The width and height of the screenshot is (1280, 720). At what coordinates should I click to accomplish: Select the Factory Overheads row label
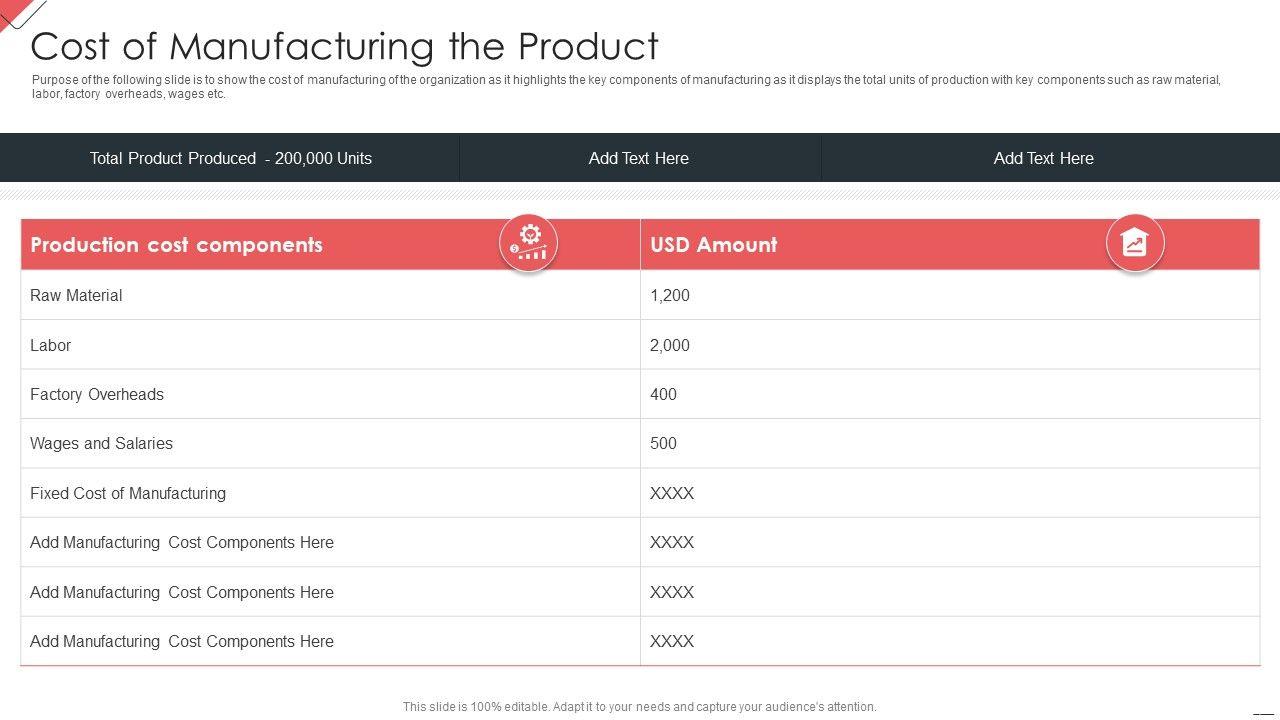(97, 394)
